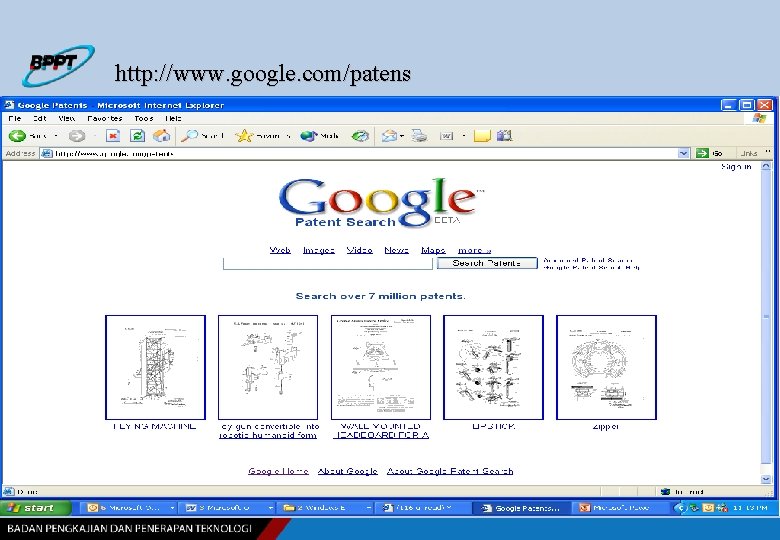Open the Advanced Patent Search link
The width and height of the screenshot is (780, 540).
pyautogui.click(x=588, y=260)
